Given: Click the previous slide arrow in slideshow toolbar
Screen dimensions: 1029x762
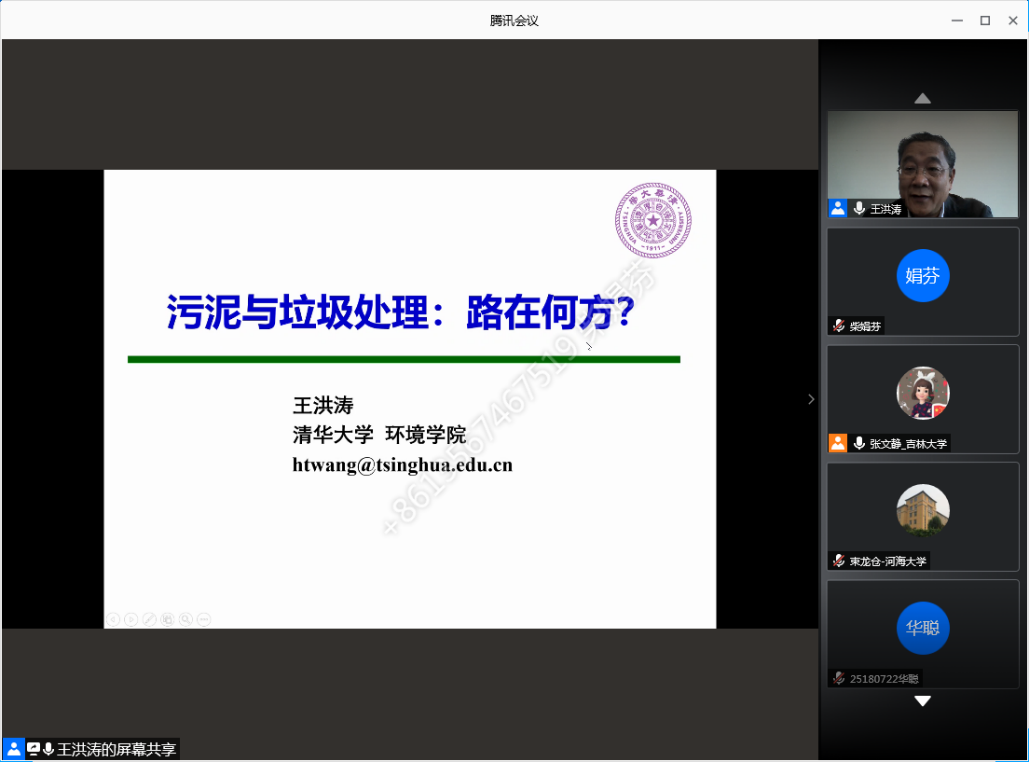Looking at the screenshot, I should (x=113, y=620).
